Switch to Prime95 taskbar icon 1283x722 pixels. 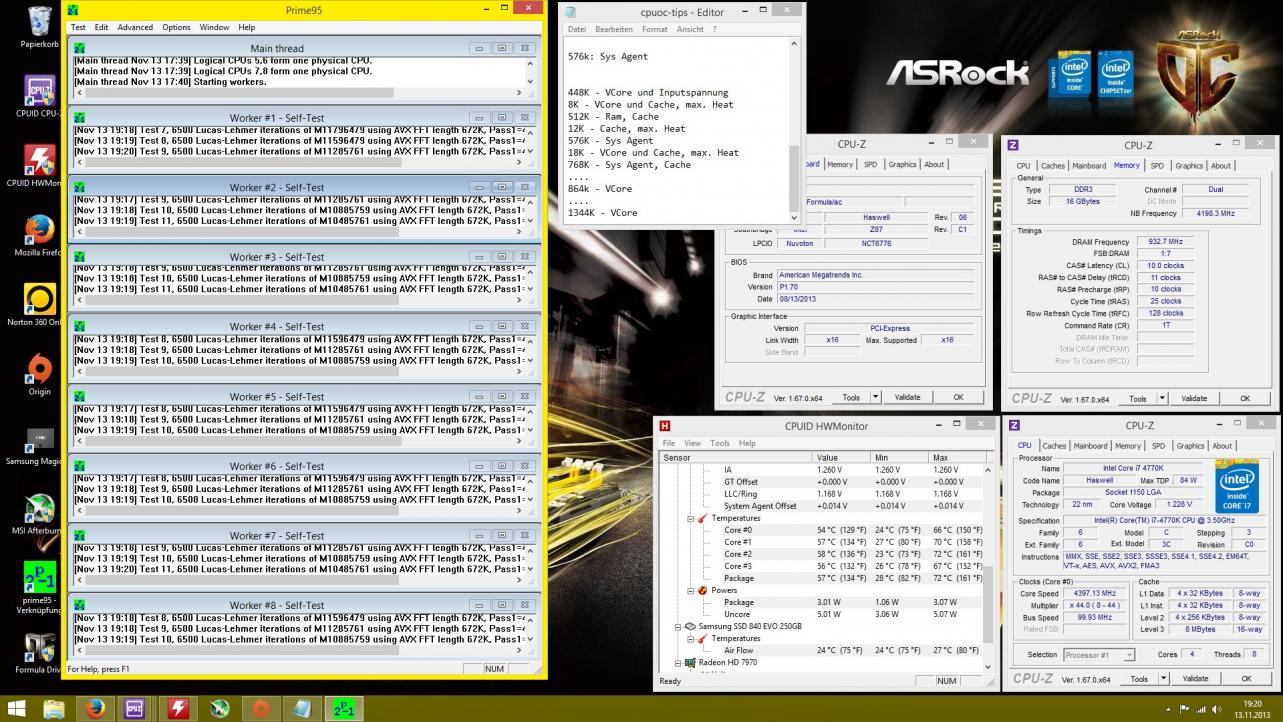(344, 709)
